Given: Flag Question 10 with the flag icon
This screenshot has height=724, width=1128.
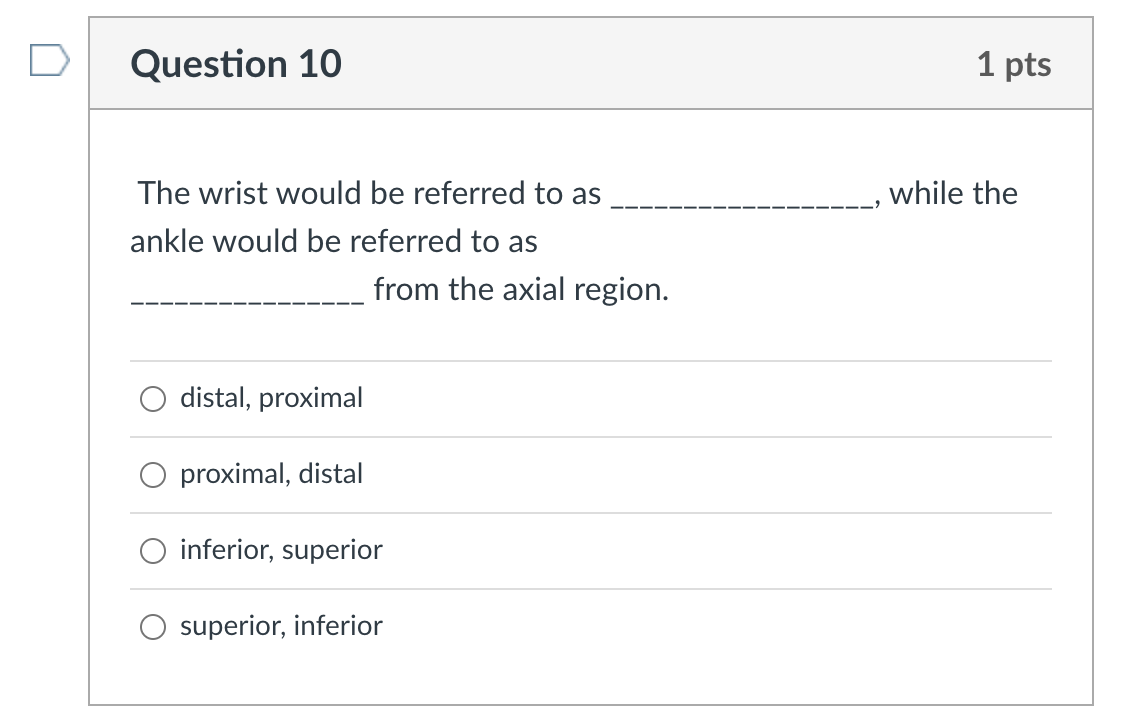Looking at the screenshot, I should (49, 62).
